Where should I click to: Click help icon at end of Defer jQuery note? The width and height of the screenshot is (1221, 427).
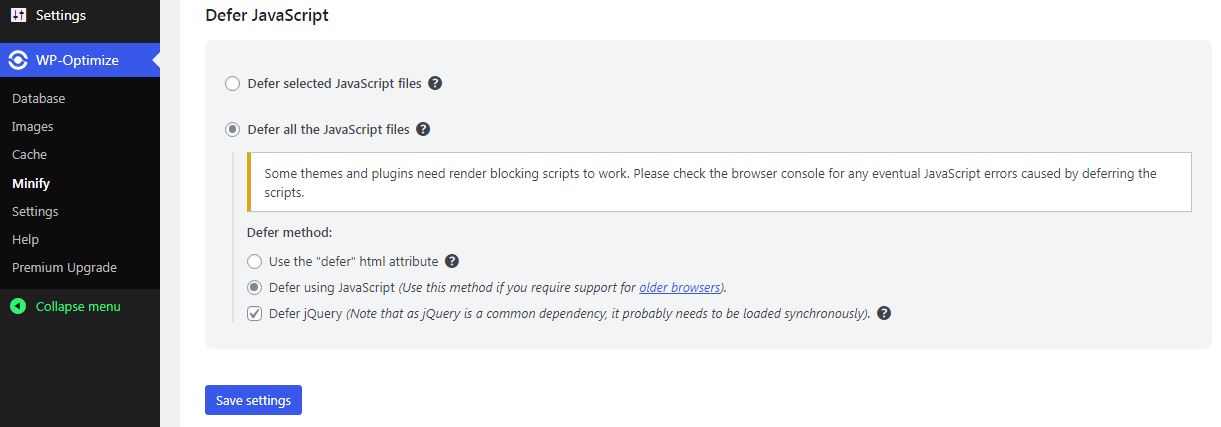884,313
